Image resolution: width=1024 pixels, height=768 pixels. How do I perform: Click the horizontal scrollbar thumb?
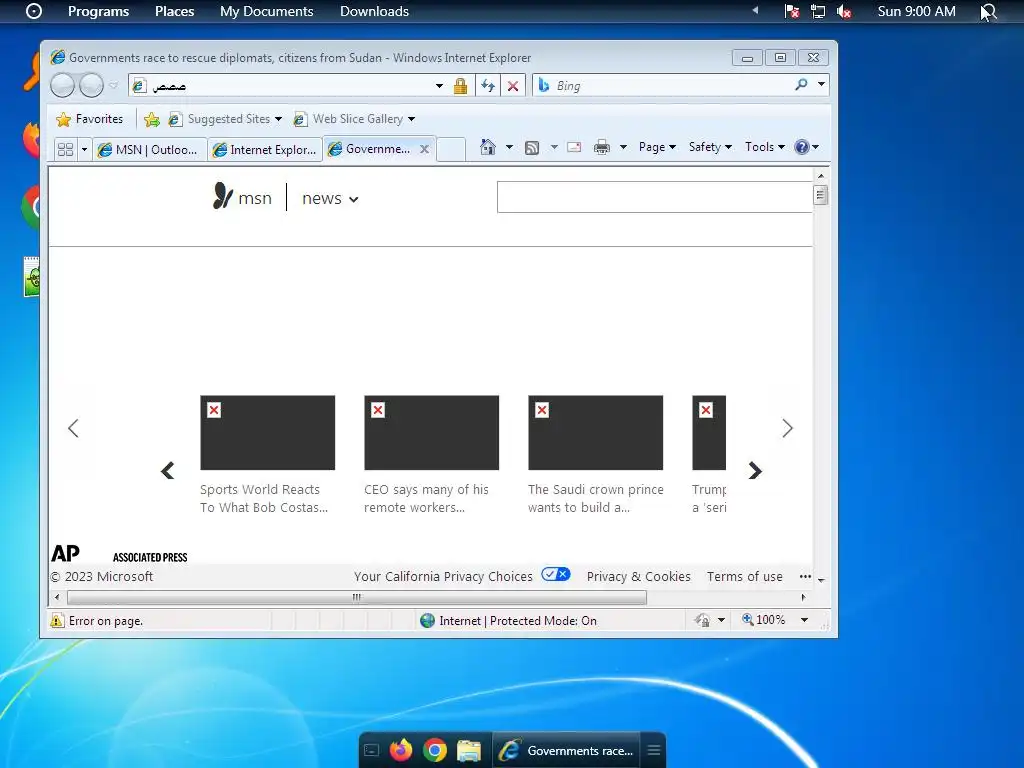click(357, 597)
